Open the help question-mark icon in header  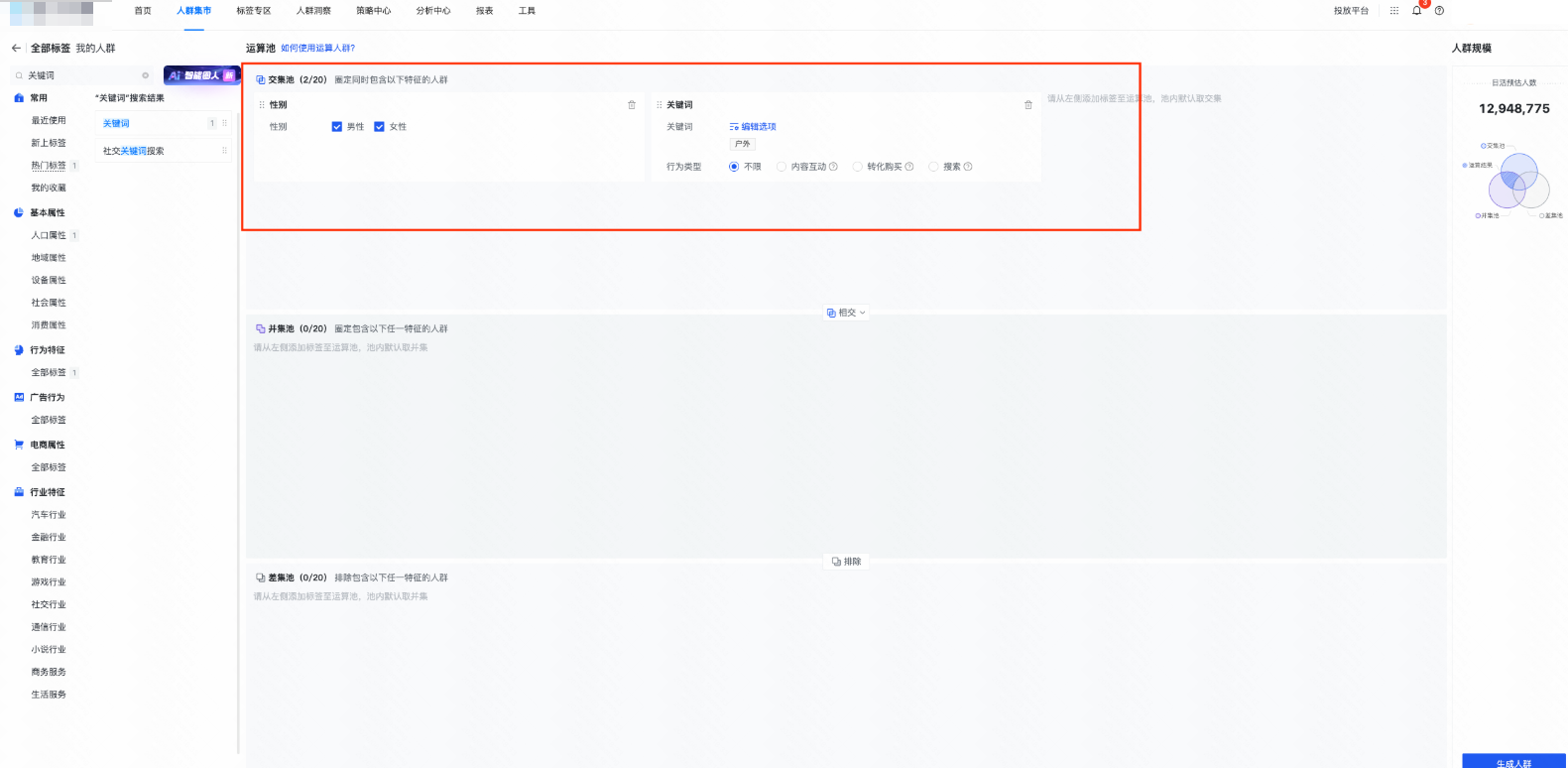click(1439, 11)
